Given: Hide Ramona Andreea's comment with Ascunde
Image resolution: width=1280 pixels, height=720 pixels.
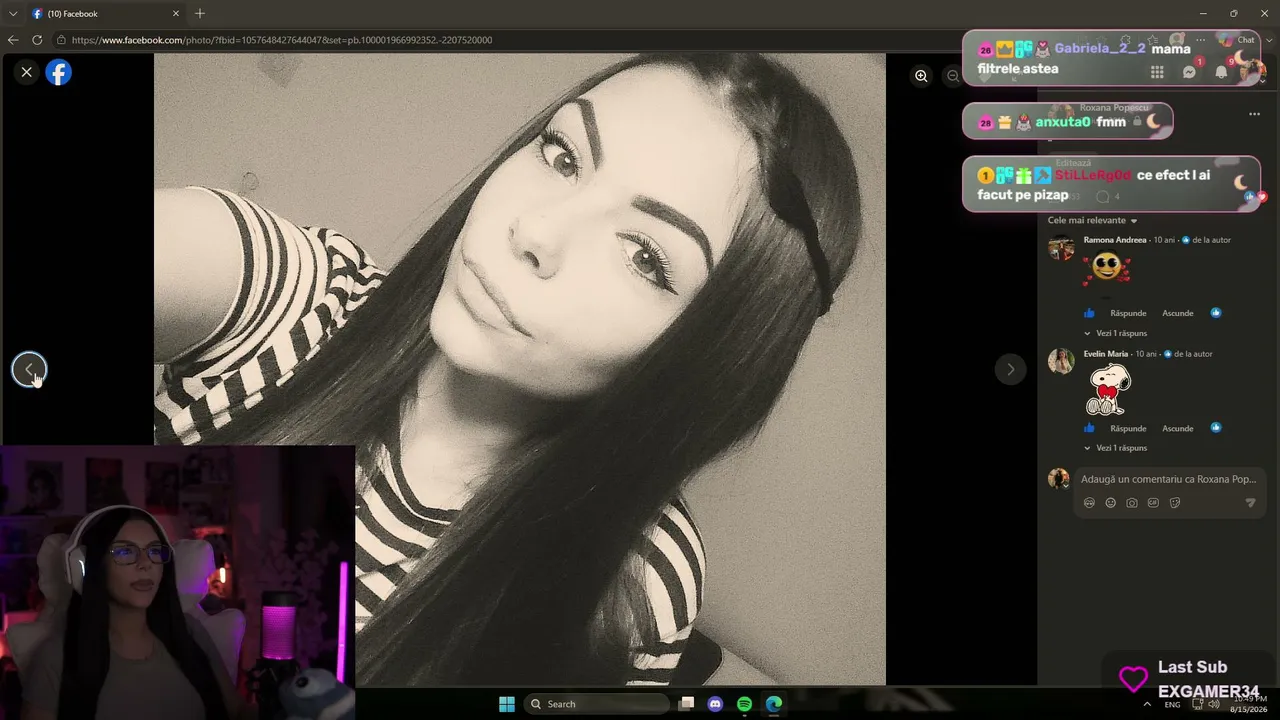Looking at the screenshot, I should click(x=1178, y=313).
